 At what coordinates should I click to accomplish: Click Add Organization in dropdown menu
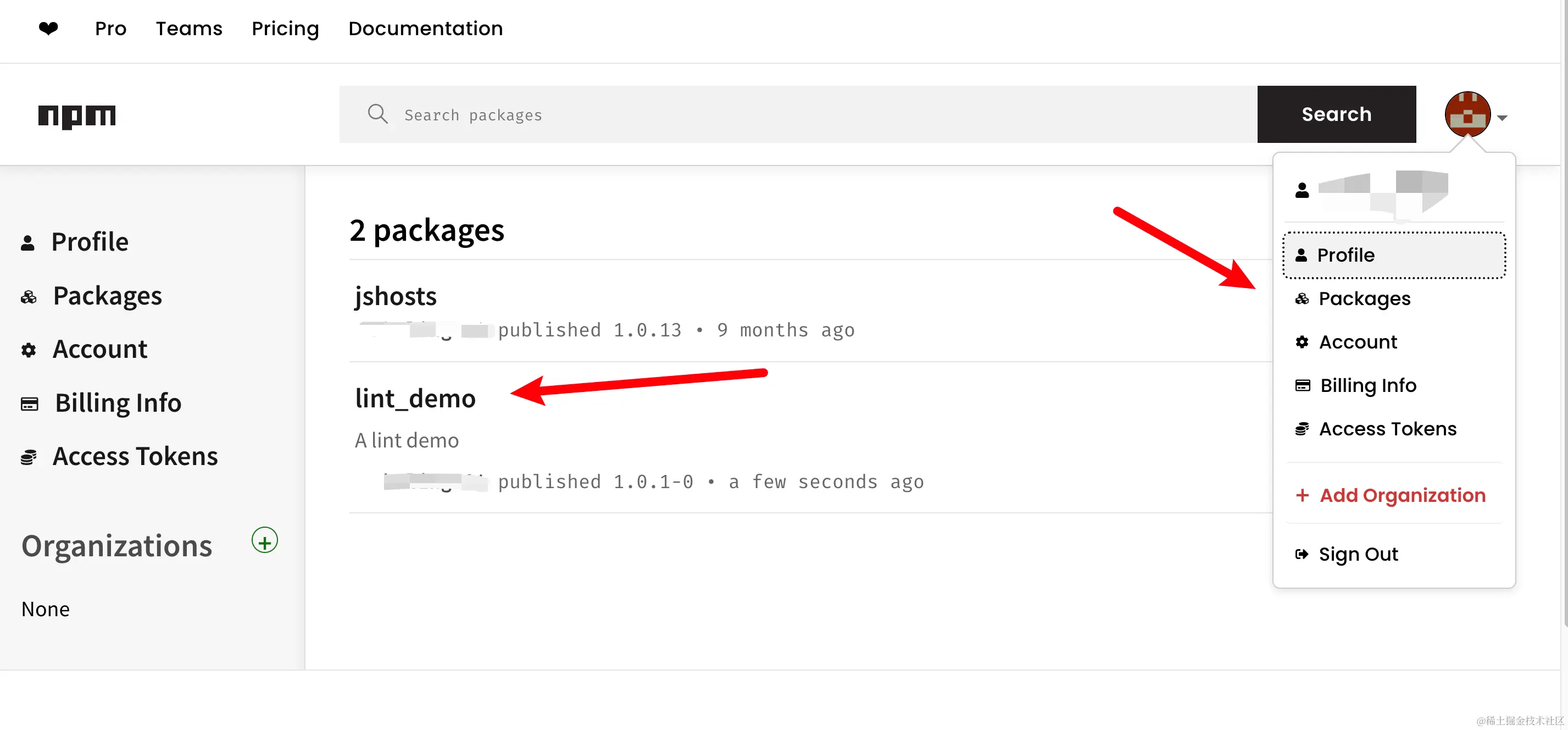coord(1402,496)
